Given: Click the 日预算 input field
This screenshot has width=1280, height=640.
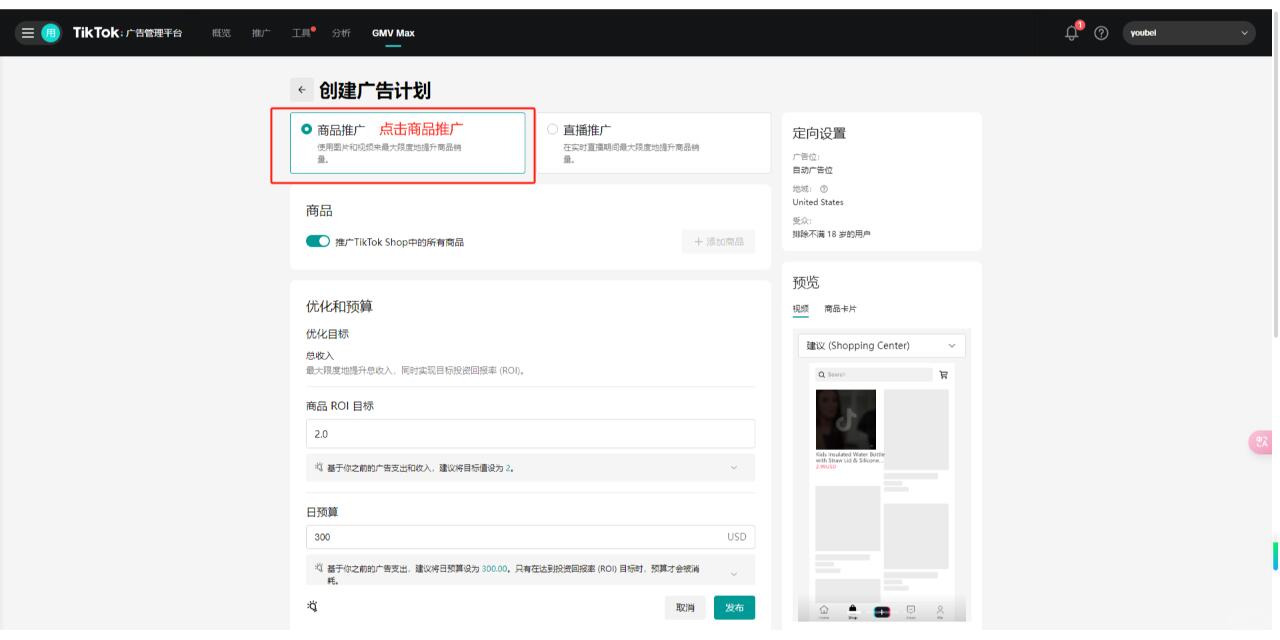Looking at the screenshot, I should tap(530, 537).
